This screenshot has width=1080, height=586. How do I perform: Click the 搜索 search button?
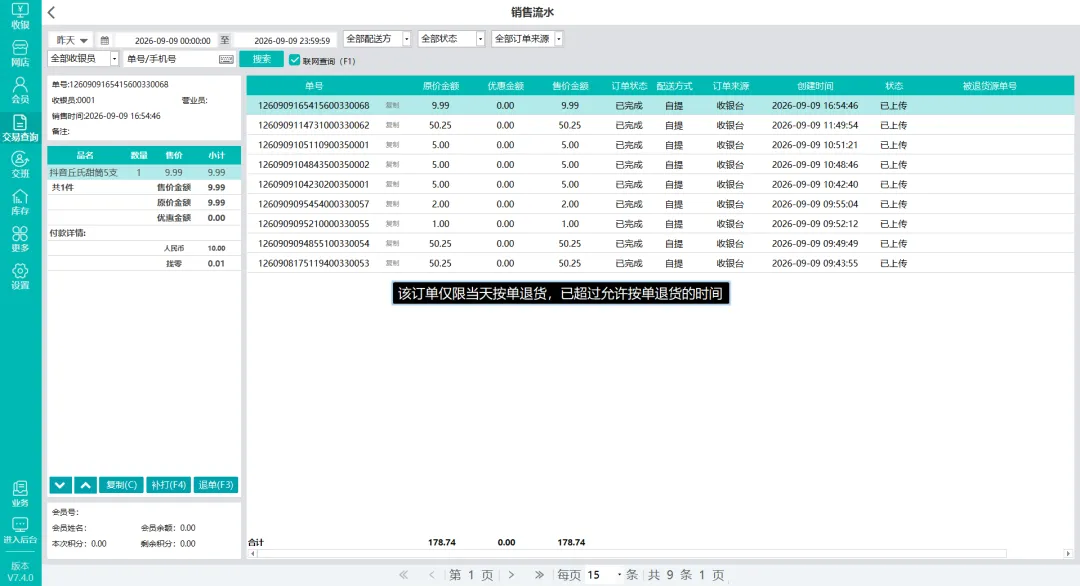point(262,59)
